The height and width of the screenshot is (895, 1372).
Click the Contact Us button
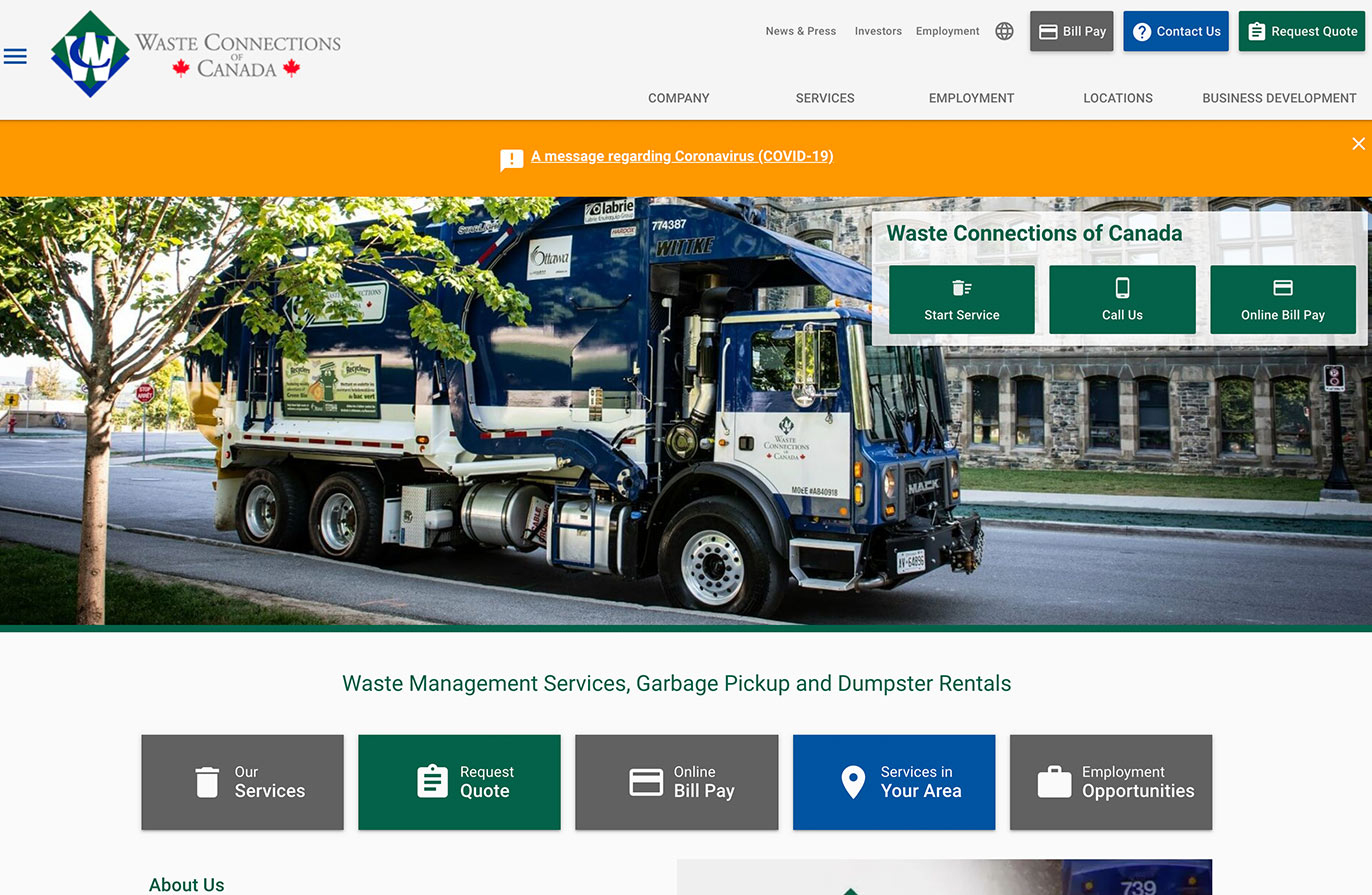(1176, 31)
